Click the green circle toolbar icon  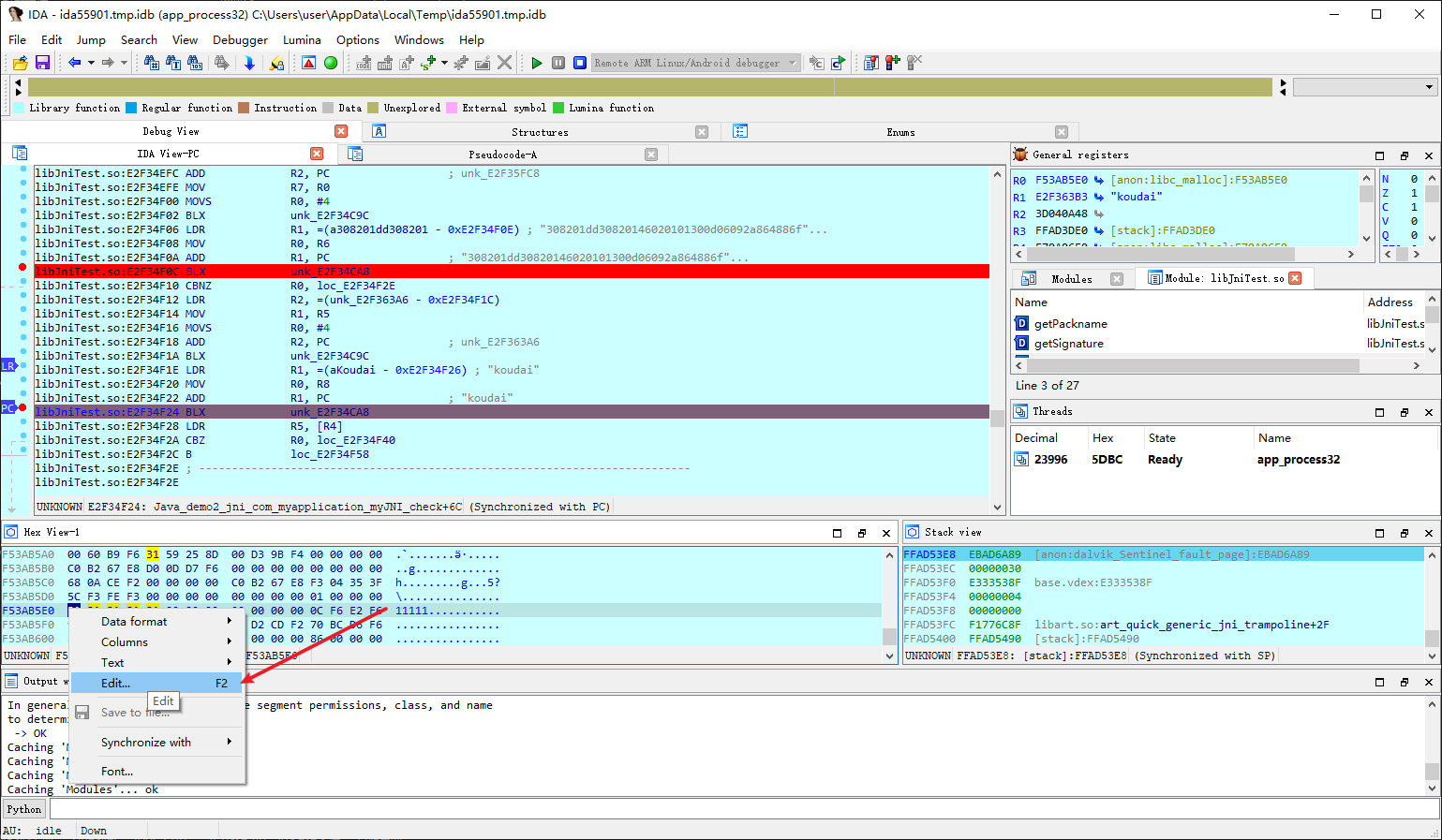pyautogui.click(x=331, y=63)
